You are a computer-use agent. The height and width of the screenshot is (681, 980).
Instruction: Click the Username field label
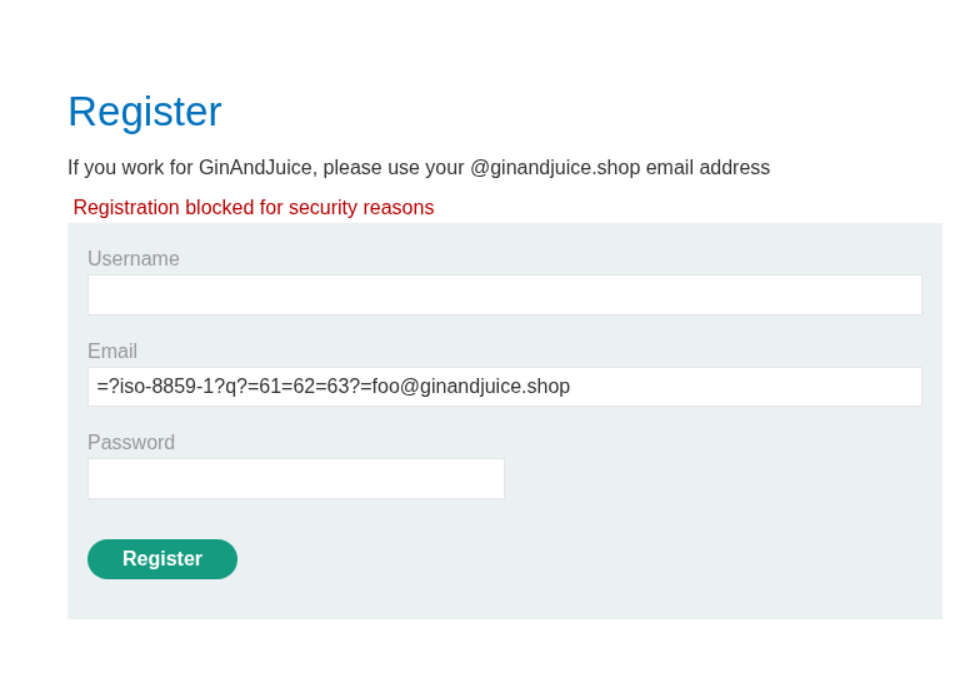(x=133, y=259)
